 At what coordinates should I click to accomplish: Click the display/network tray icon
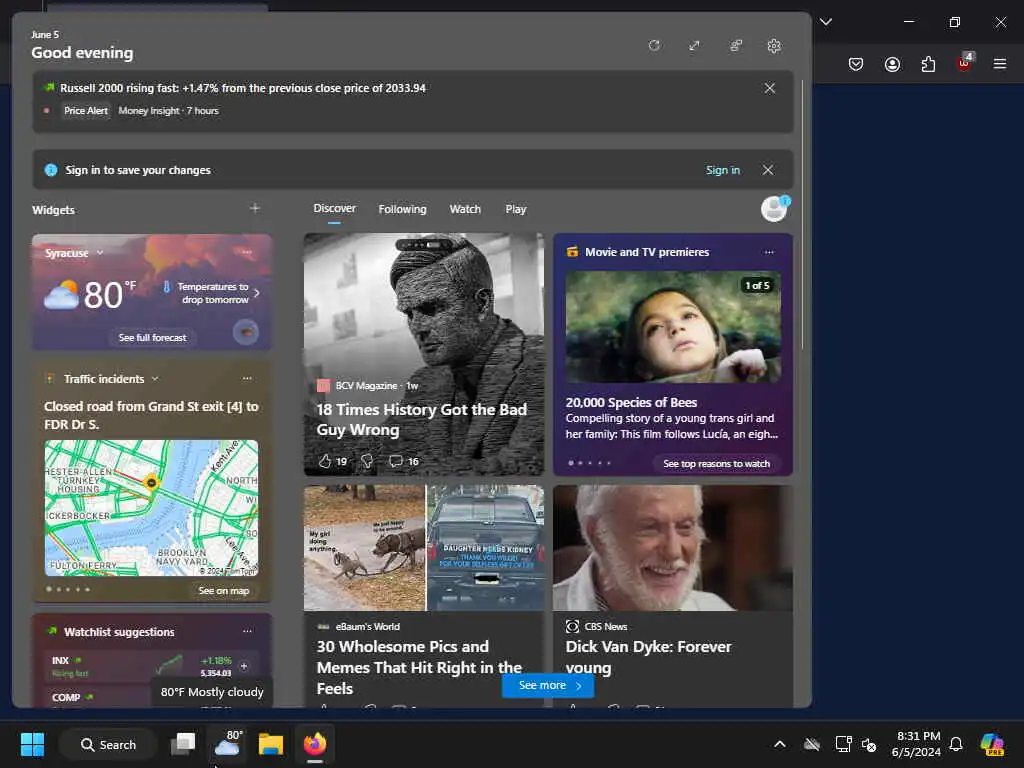click(x=843, y=744)
